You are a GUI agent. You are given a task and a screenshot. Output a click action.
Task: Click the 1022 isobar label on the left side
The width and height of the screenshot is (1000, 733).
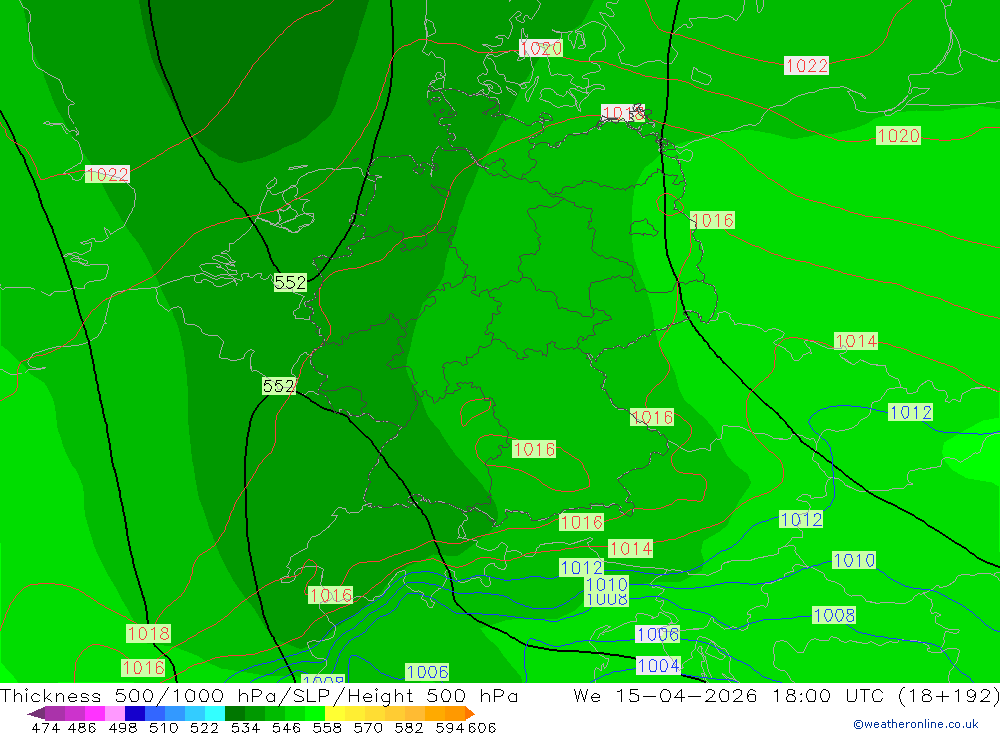pyautogui.click(x=107, y=174)
